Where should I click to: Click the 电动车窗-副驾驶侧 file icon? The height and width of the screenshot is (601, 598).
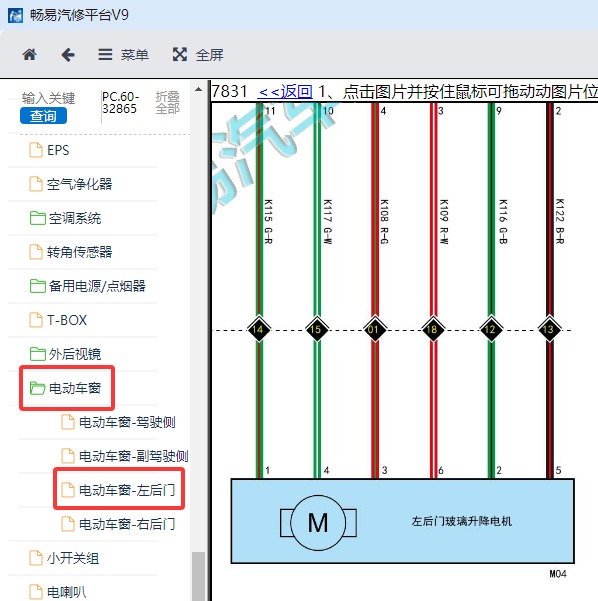point(68,456)
